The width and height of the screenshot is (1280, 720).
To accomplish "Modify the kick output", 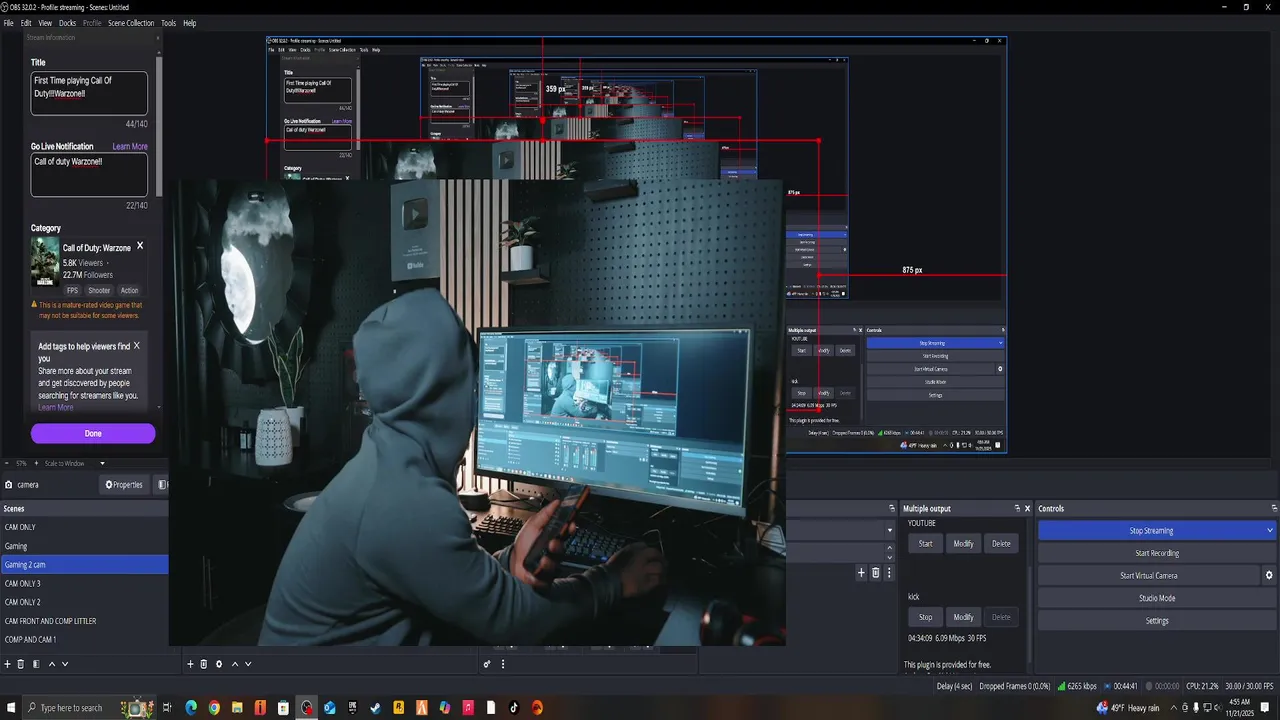I will [963, 617].
